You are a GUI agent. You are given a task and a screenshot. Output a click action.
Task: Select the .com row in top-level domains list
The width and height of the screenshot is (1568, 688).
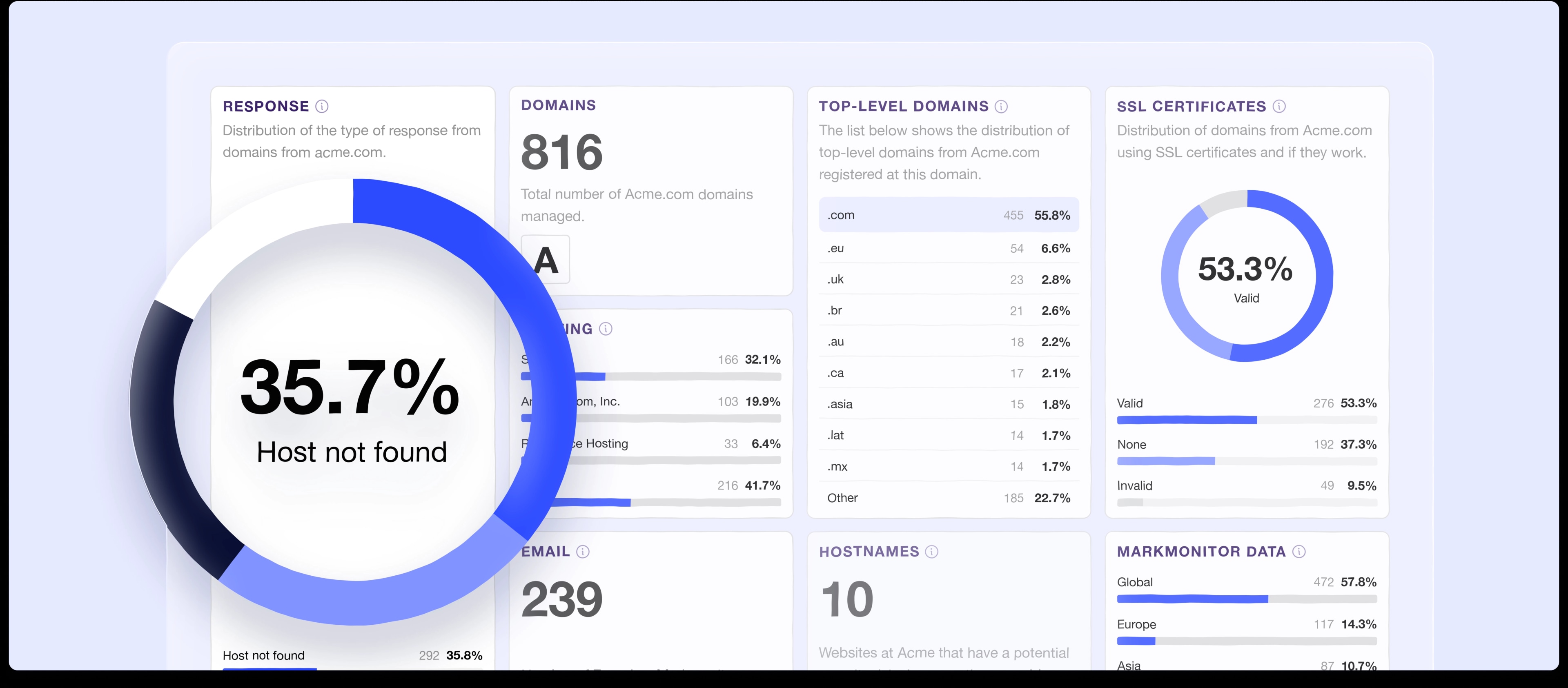point(949,215)
